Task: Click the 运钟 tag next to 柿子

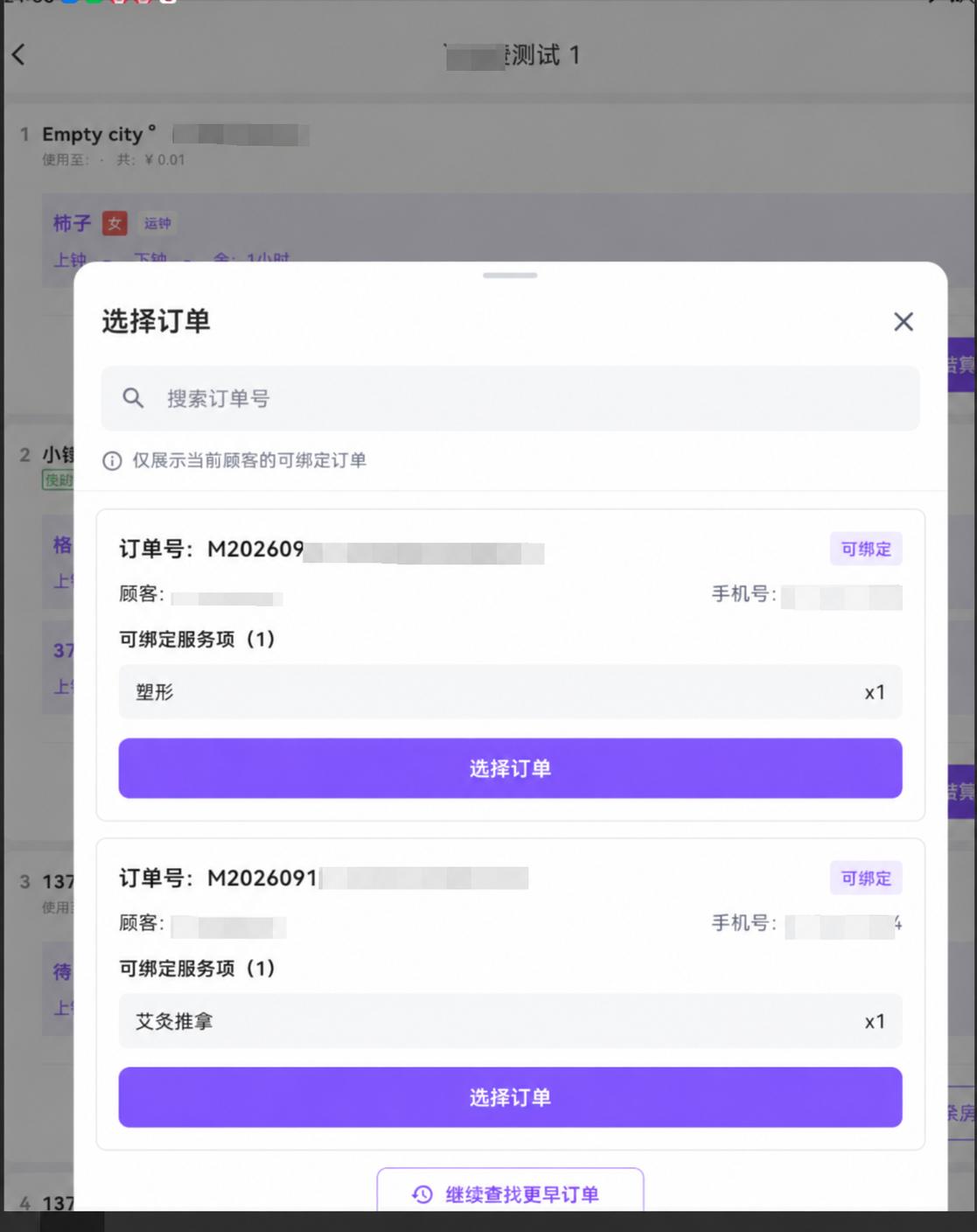Action: point(157,223)
